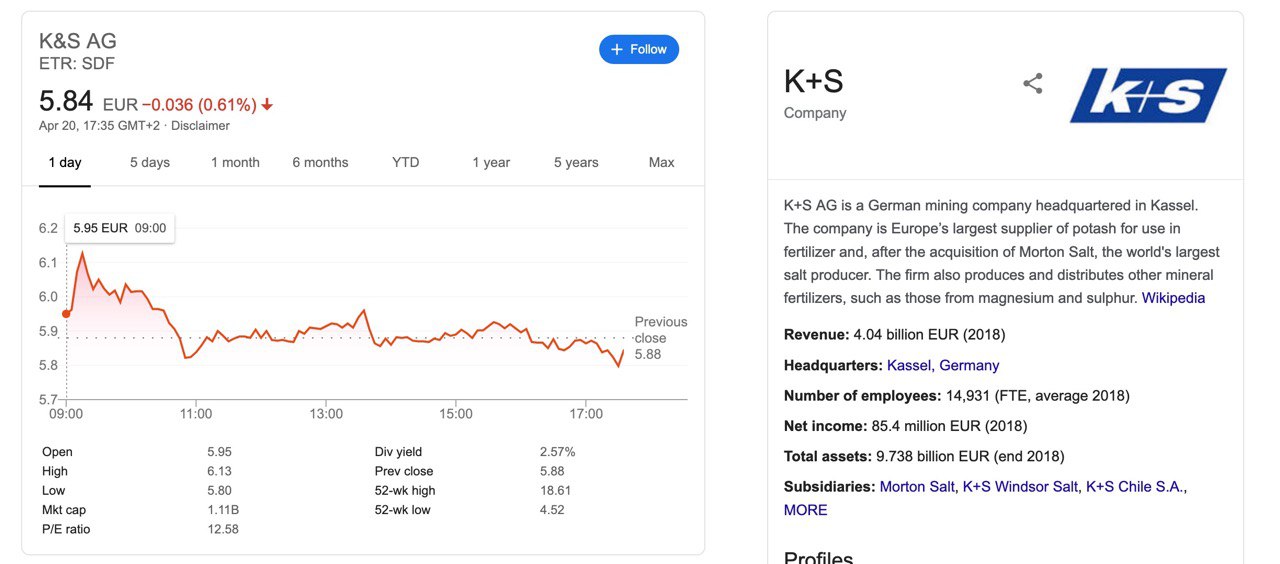Switch to the 5 days chart range
Image resolution: width=1280 pixels, height=564 pixels.
(150, 162)
